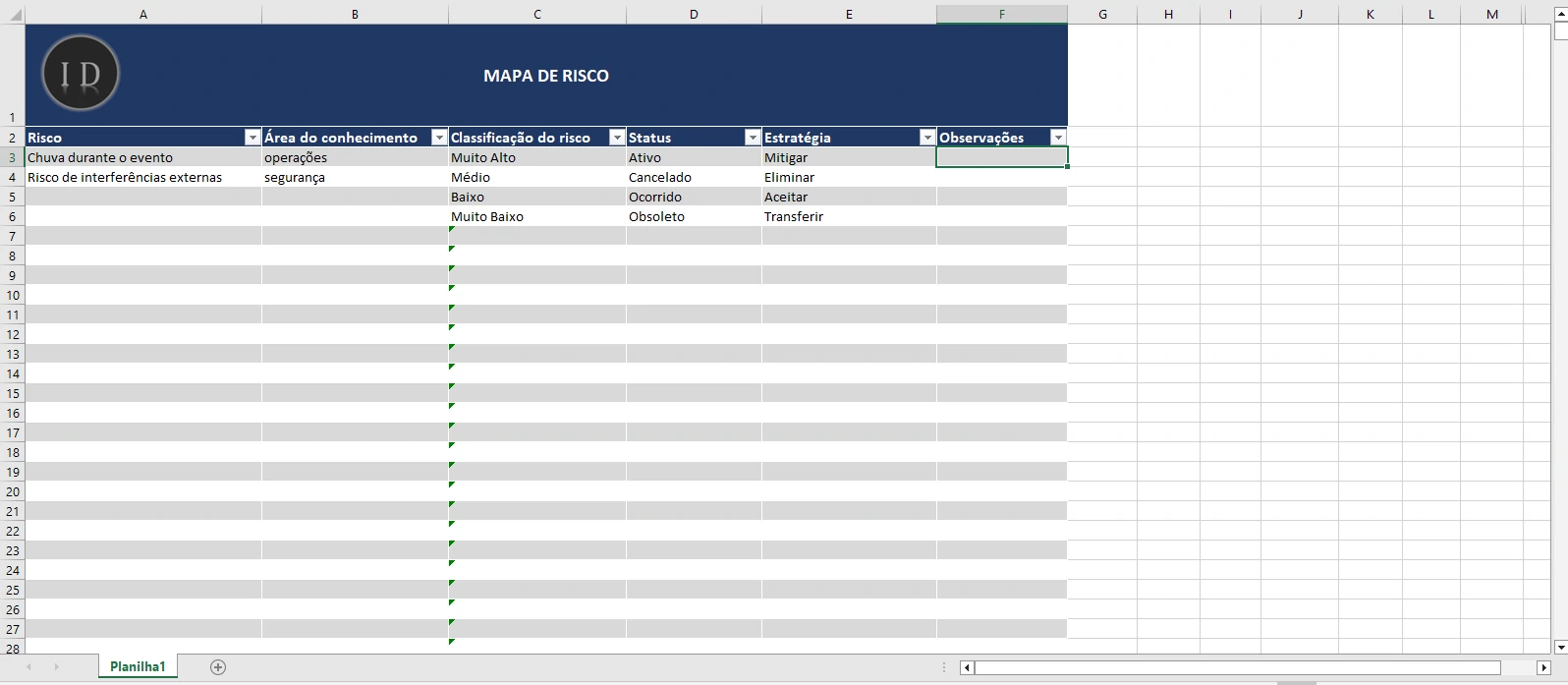Expand the Estratégia column filter
The width and height of the screenshot is (1568, 685).
click(927, 138)
